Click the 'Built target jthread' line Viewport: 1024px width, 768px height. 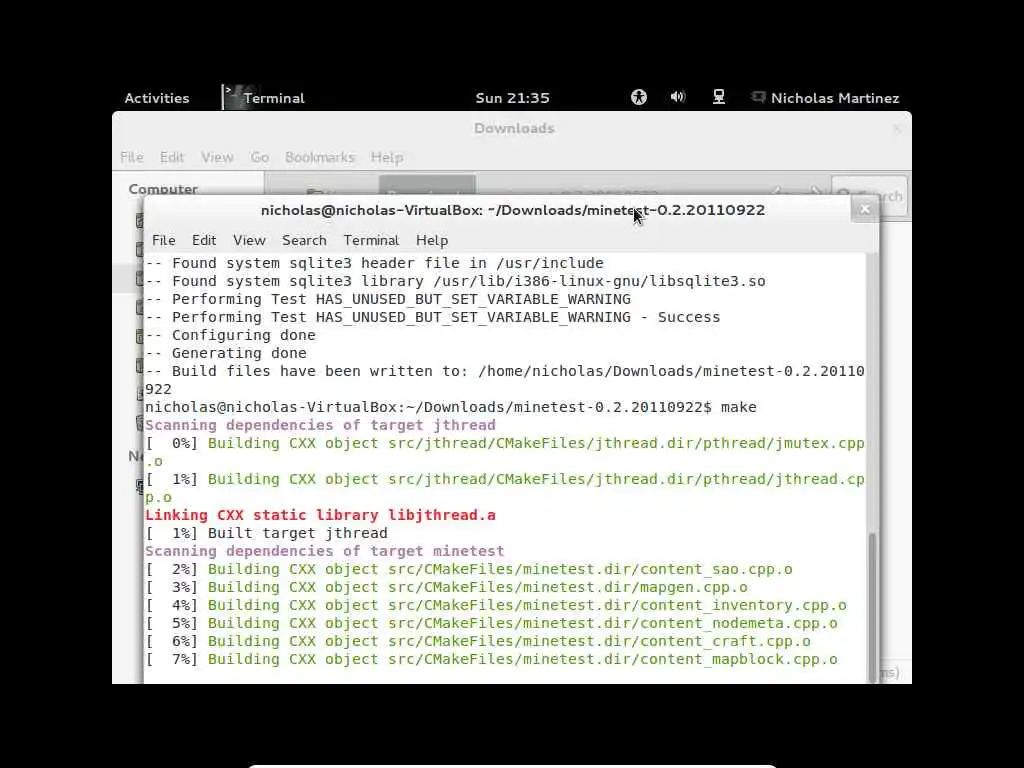[x=266, y=533]
